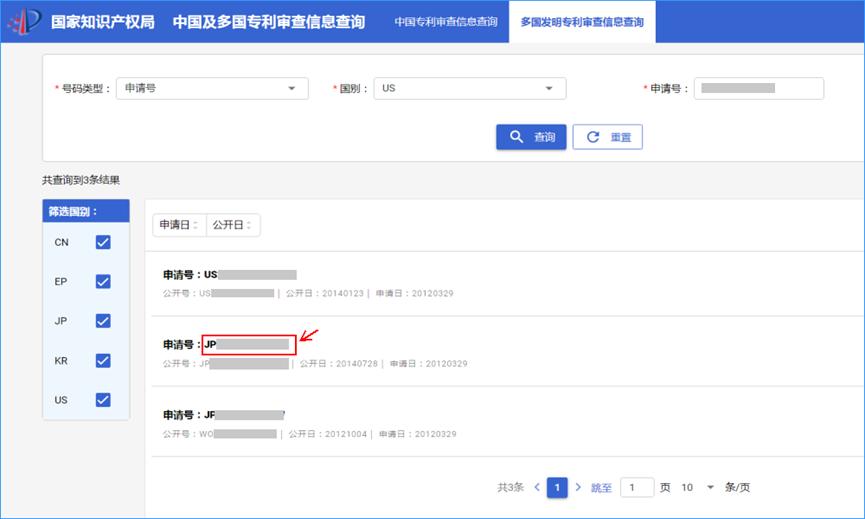This screenshot has height=519, width=865.
Task: Open the 国别 dropdown showing US
Action: (469, 88)
